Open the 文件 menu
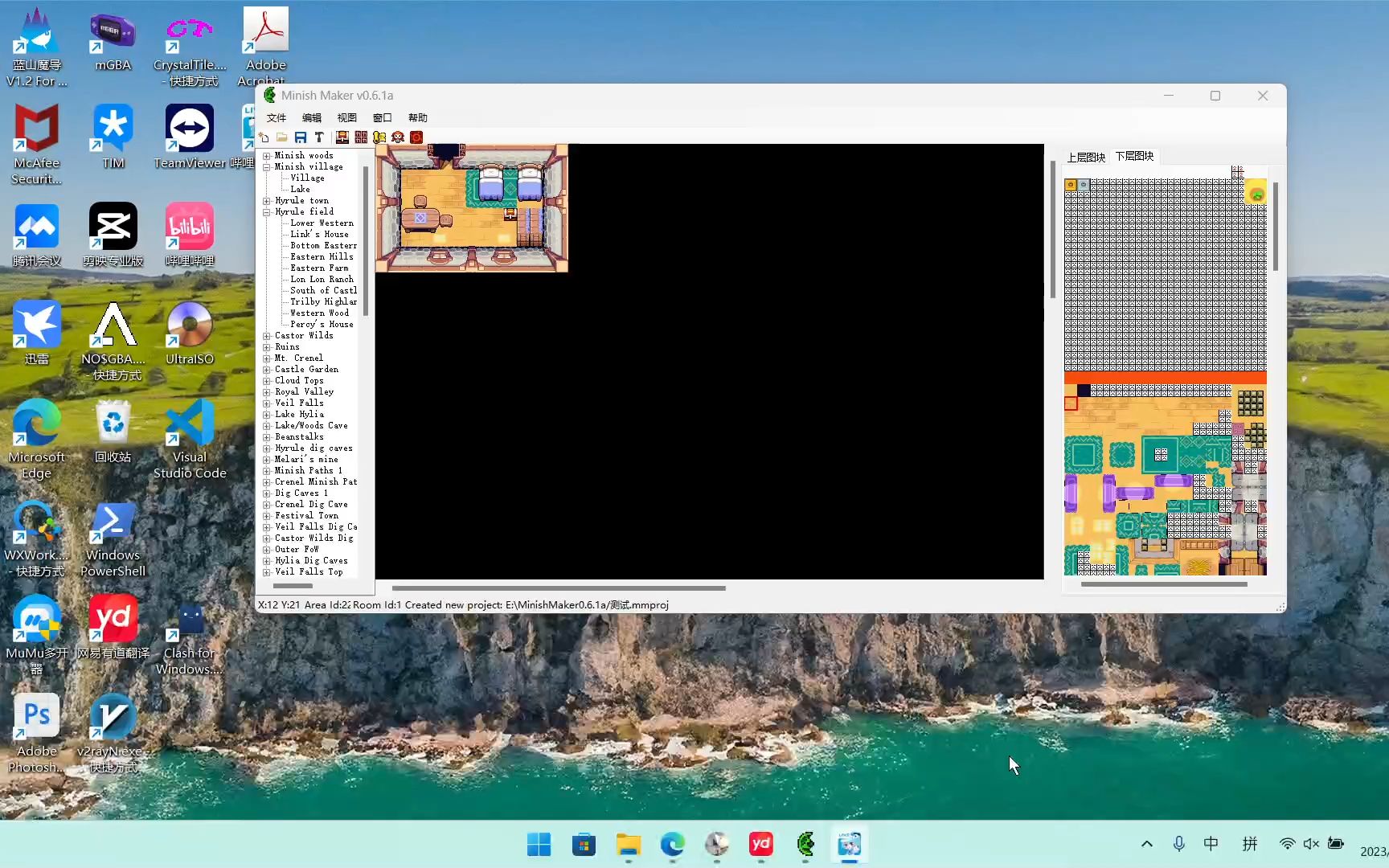 [277, 117]
